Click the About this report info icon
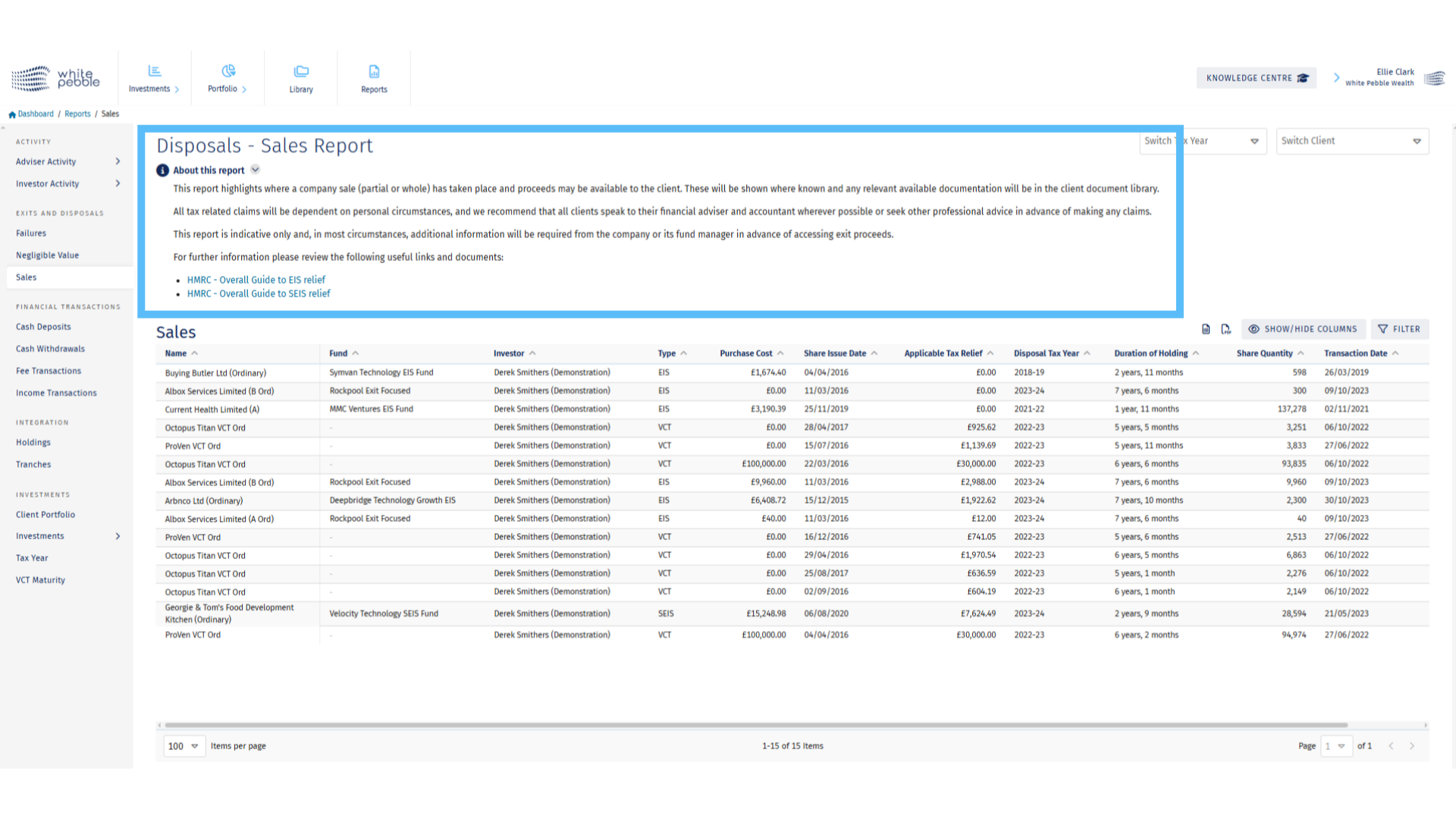 coord(162,171)
